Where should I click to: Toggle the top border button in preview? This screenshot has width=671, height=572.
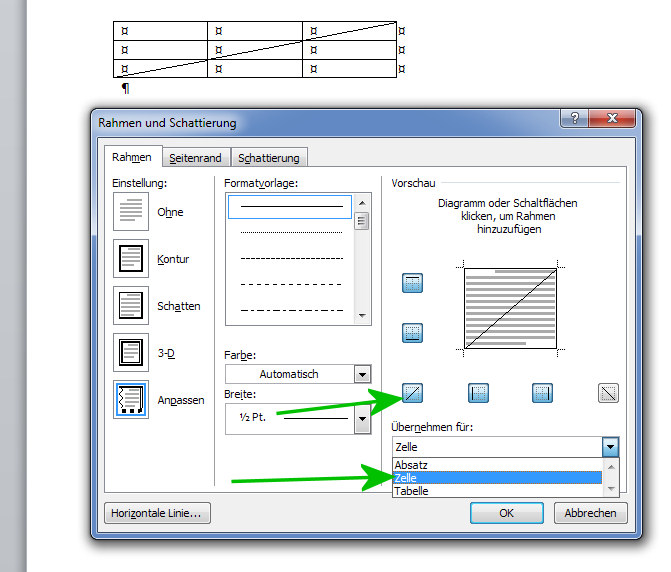click(412, 283)
